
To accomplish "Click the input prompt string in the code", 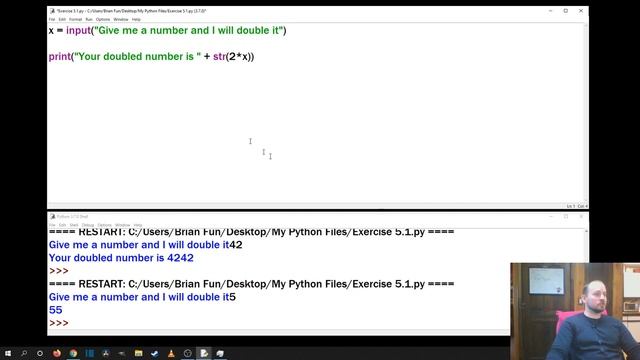I will (189, 31).
